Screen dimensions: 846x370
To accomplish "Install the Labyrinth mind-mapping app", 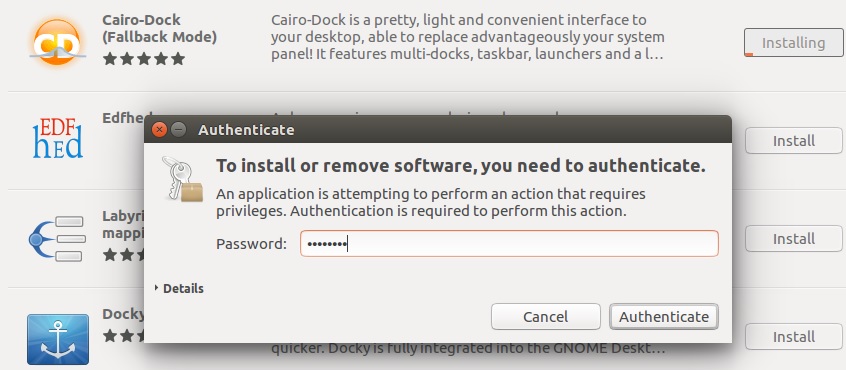I will (794, 238).
